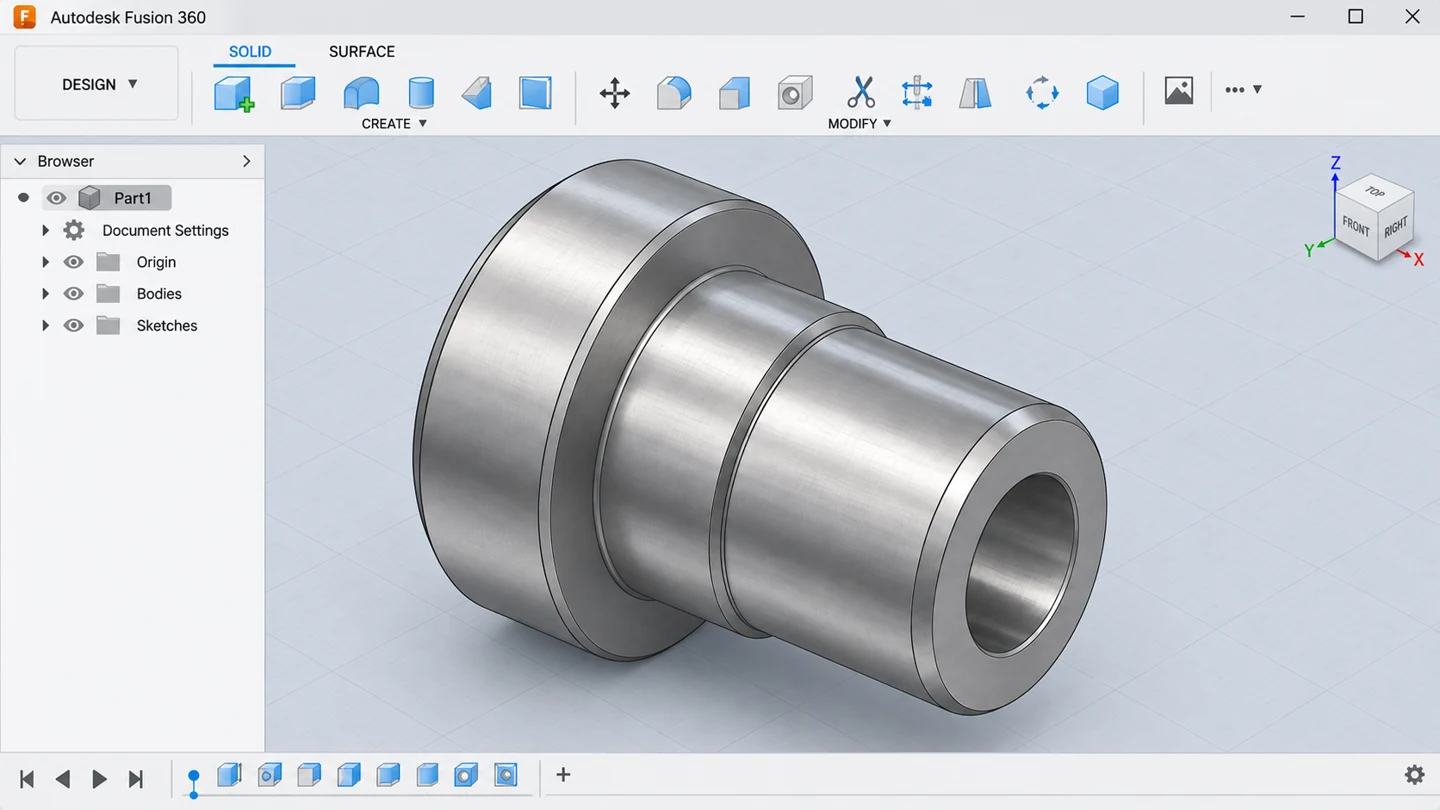Screen dimensions: 1440x810
Task: Expand the Origin folder arrow
Action: click(x=45, y=262)
